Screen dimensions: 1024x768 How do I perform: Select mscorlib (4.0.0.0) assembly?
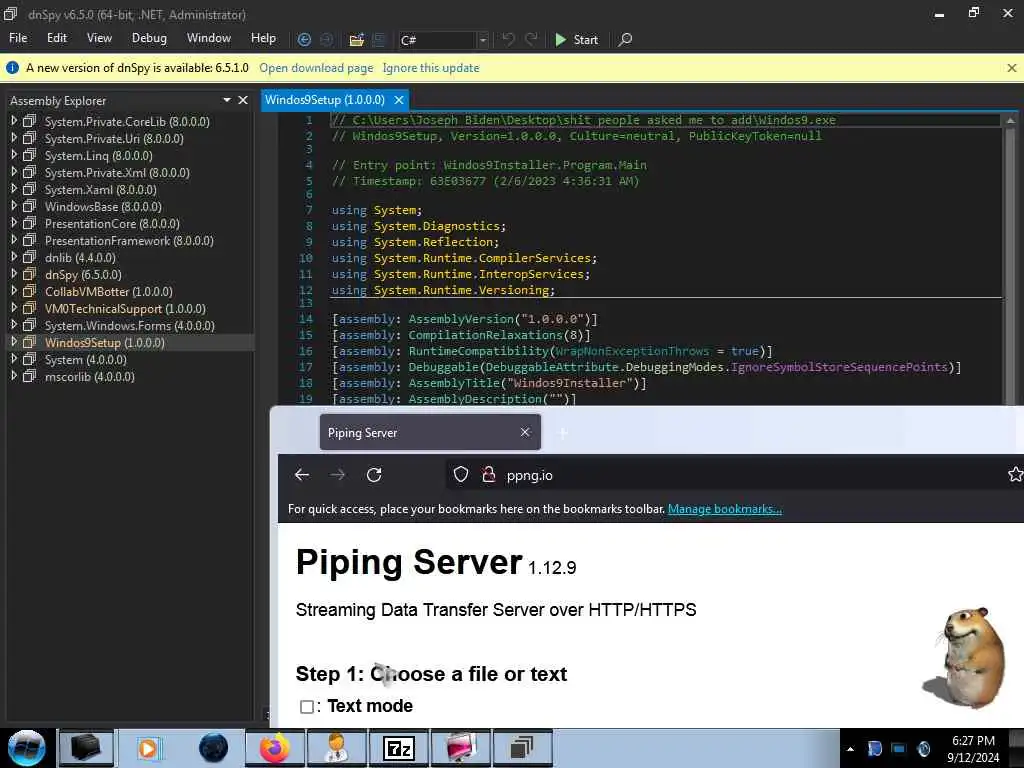point(89,376)
